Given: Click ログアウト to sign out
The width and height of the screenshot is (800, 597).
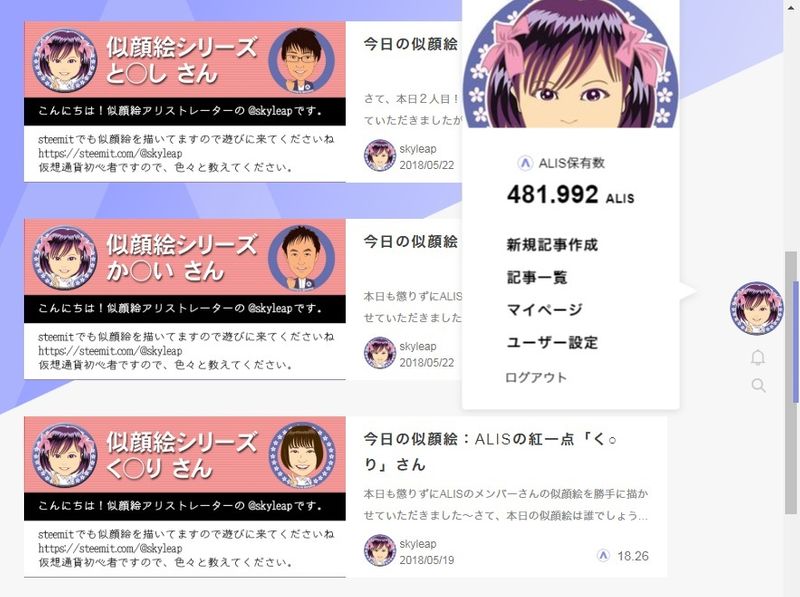Looking at the screenshot, I should coord(536,378).
